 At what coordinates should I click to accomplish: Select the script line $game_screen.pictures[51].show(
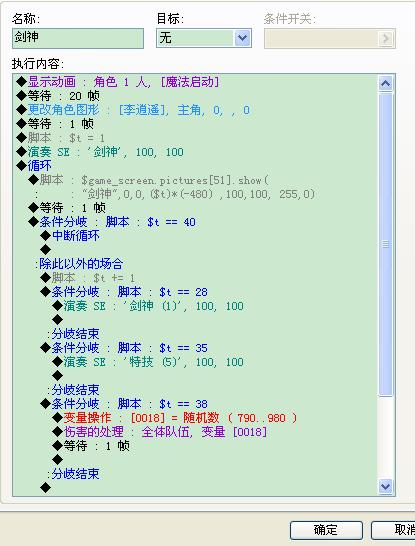[149, 180]
